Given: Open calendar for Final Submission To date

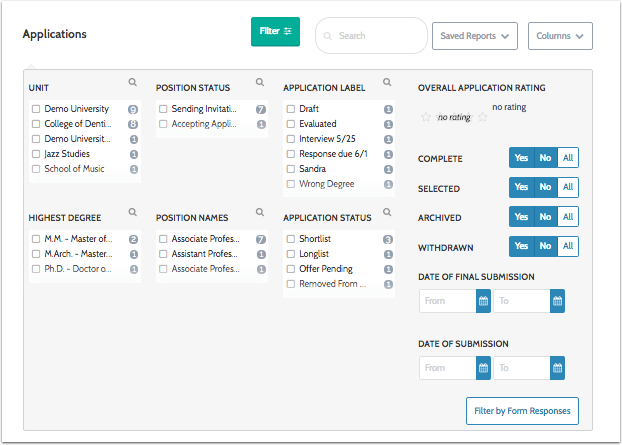Looking at the screenshot, I should pyautogui.click(x=557, y=301).
